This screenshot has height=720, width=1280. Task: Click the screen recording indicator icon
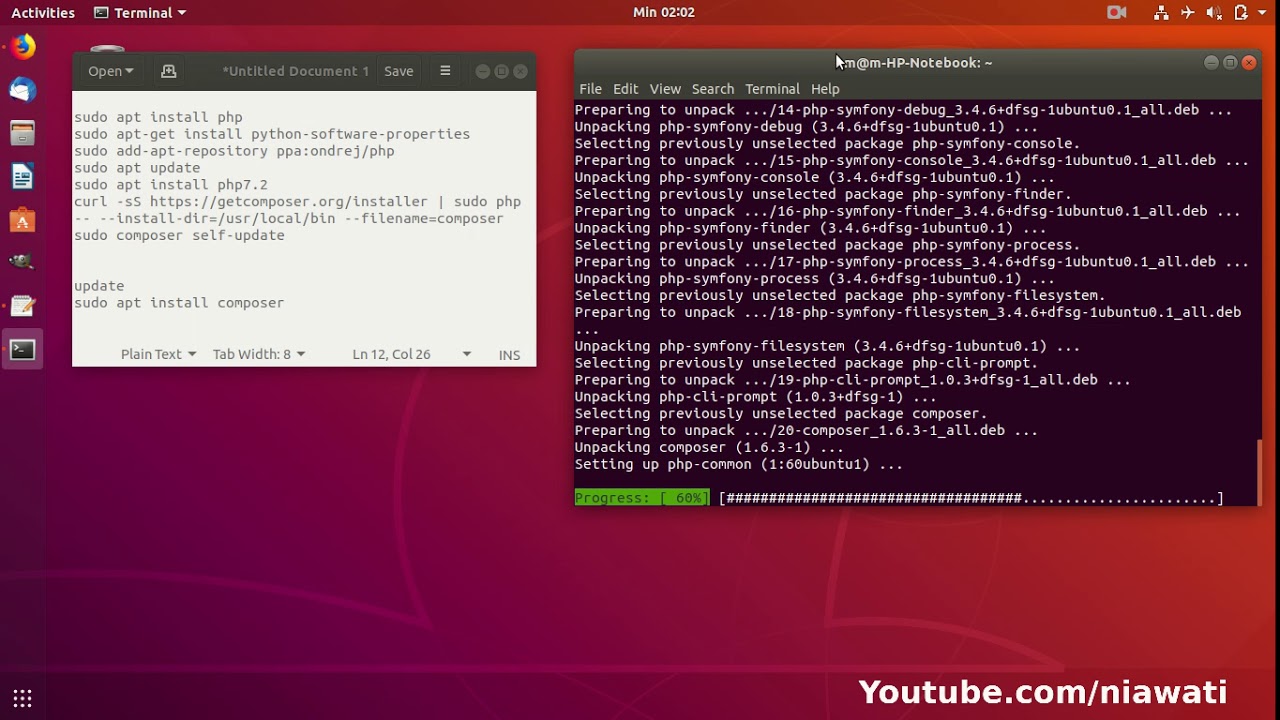(1117, 13)
